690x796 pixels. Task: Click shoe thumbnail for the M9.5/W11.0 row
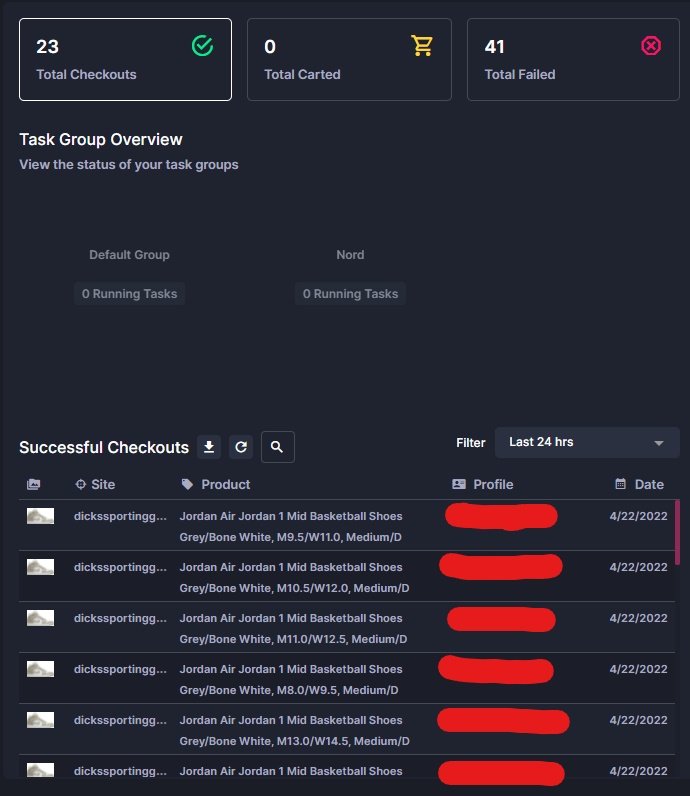point(41,516)
